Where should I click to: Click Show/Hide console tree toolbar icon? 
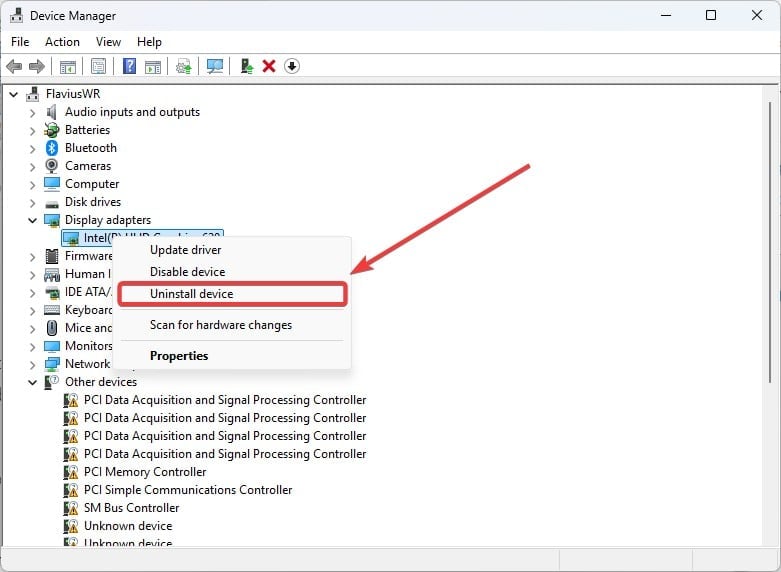(68, 66)
